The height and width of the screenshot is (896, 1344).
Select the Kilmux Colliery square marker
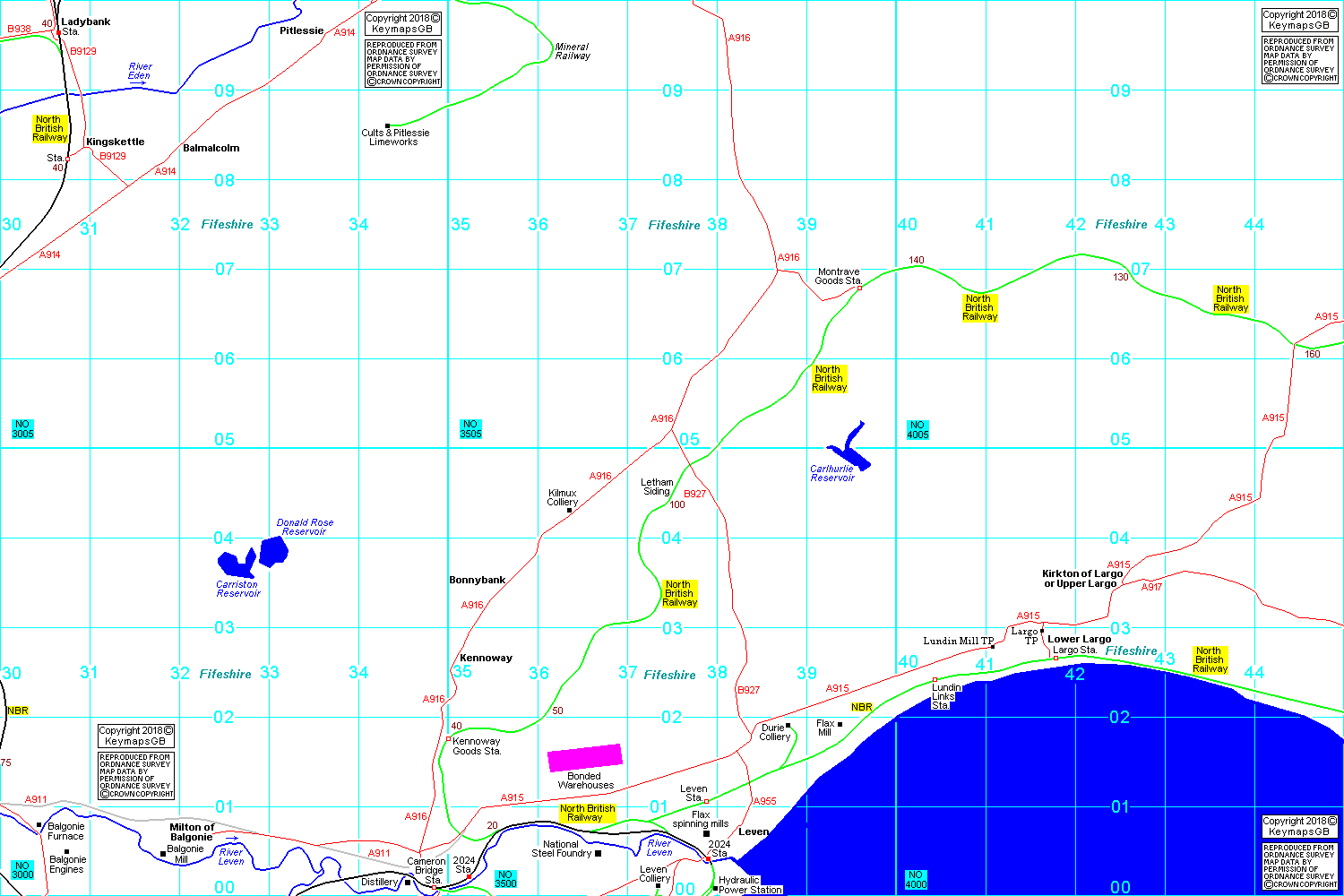[x=569, y=511]
